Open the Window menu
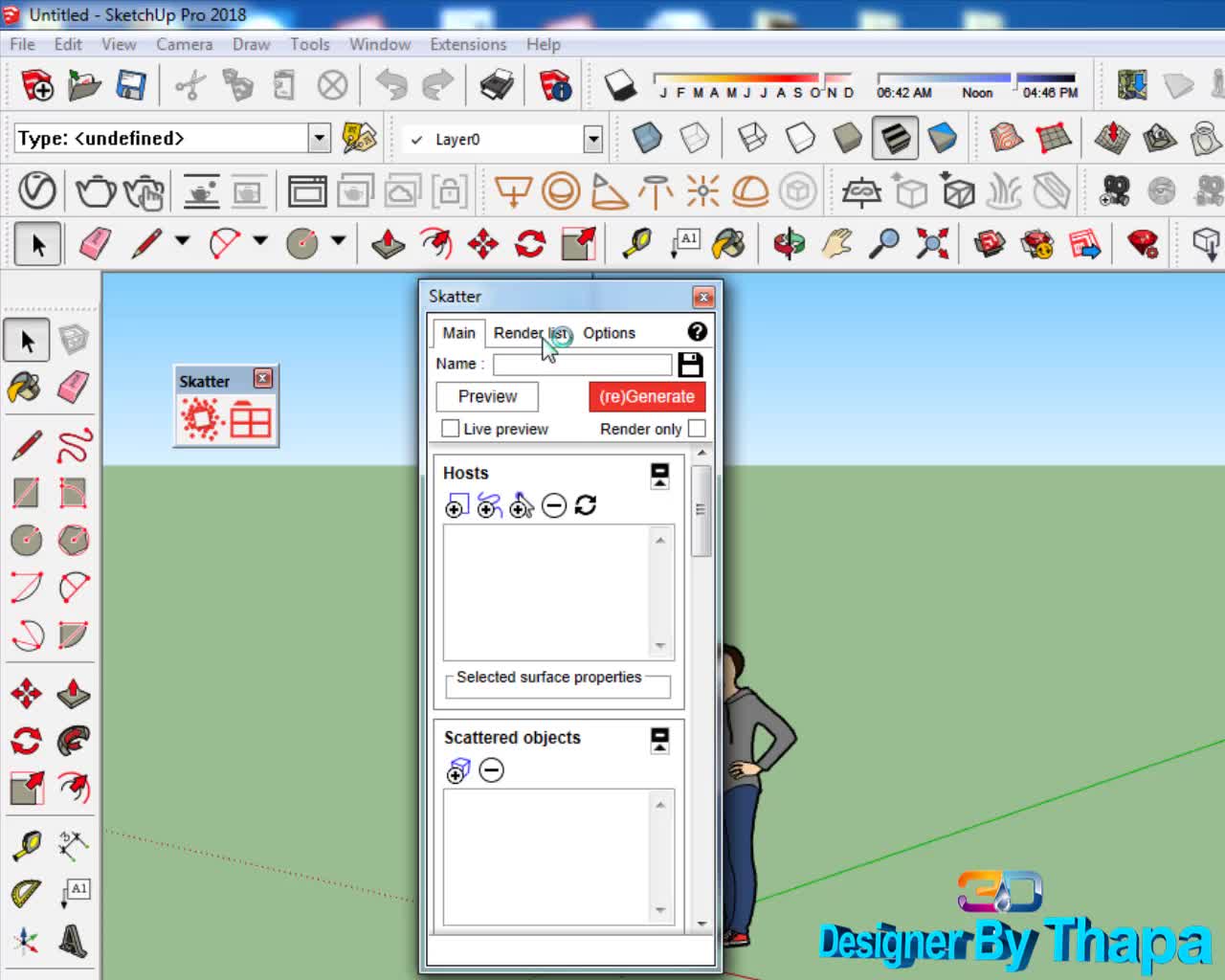This screenshot has height=980, width=1225. [380, 44]
